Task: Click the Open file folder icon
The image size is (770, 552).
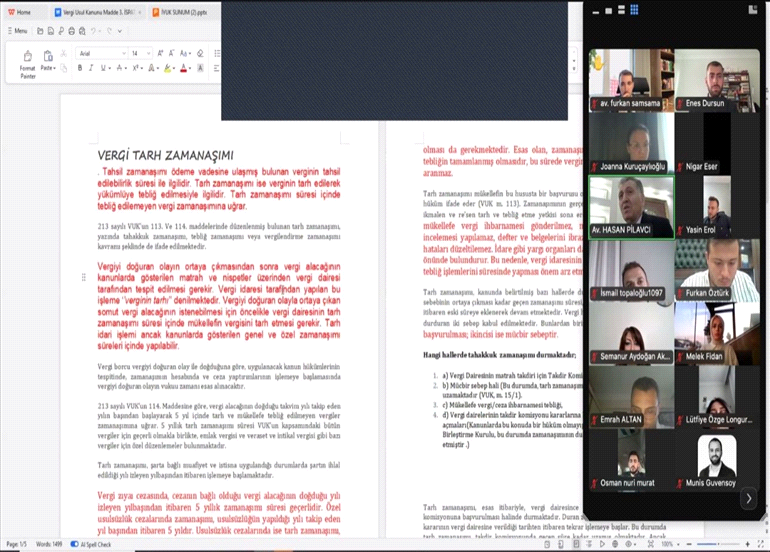Action: pyautogui.click(x=40, y=31)
